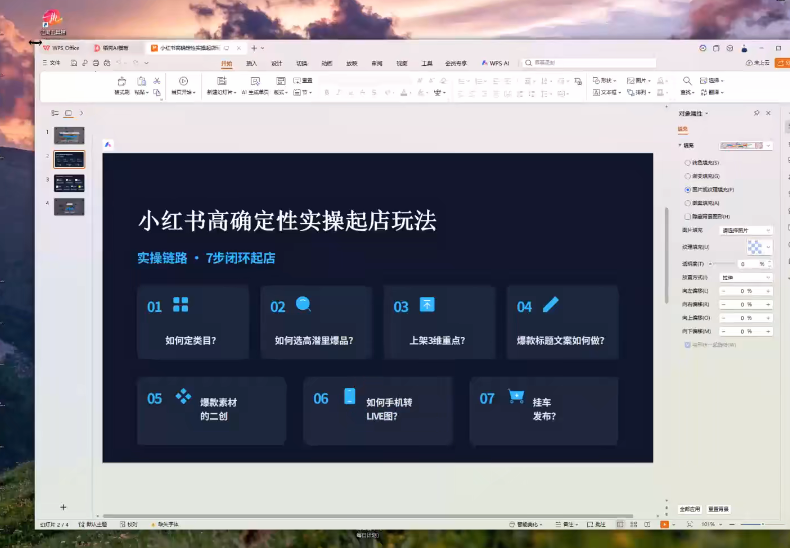Switch to the Animation ribbon tab
This screenshot has width=790, height=548.
(x=327, y=63)
